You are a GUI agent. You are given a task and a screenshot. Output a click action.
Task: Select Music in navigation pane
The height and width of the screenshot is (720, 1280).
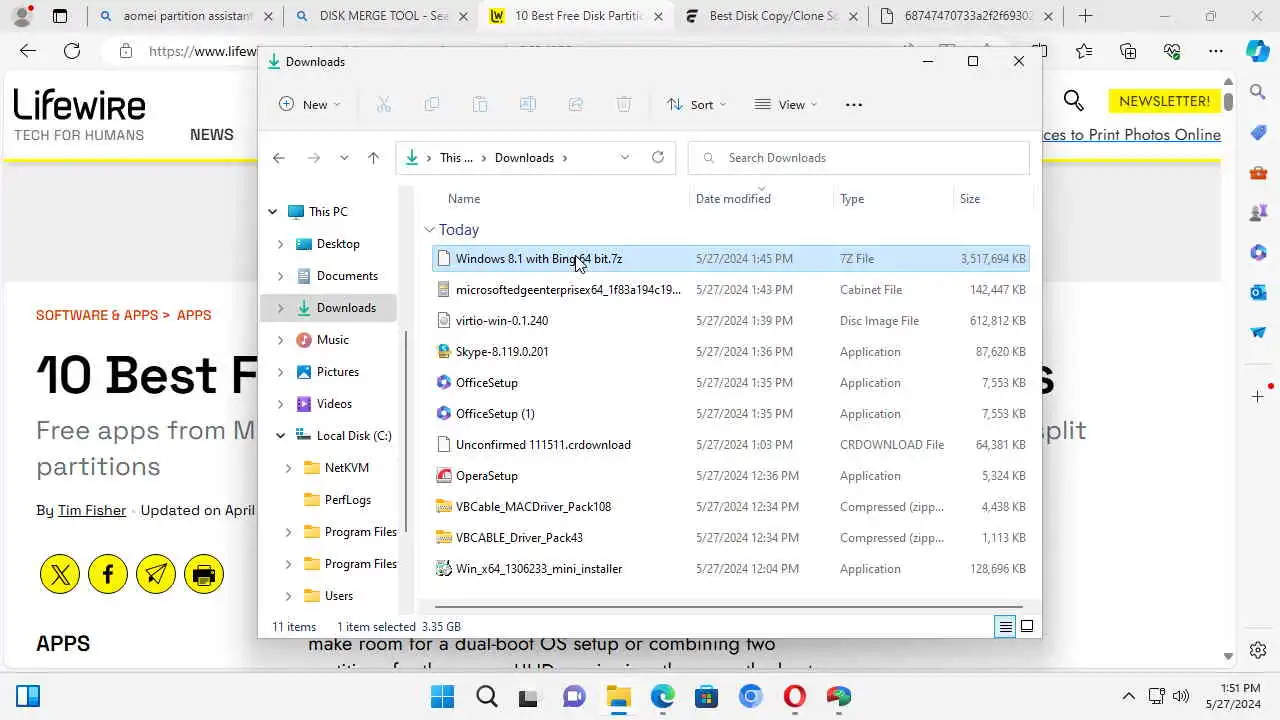[333, 340]
